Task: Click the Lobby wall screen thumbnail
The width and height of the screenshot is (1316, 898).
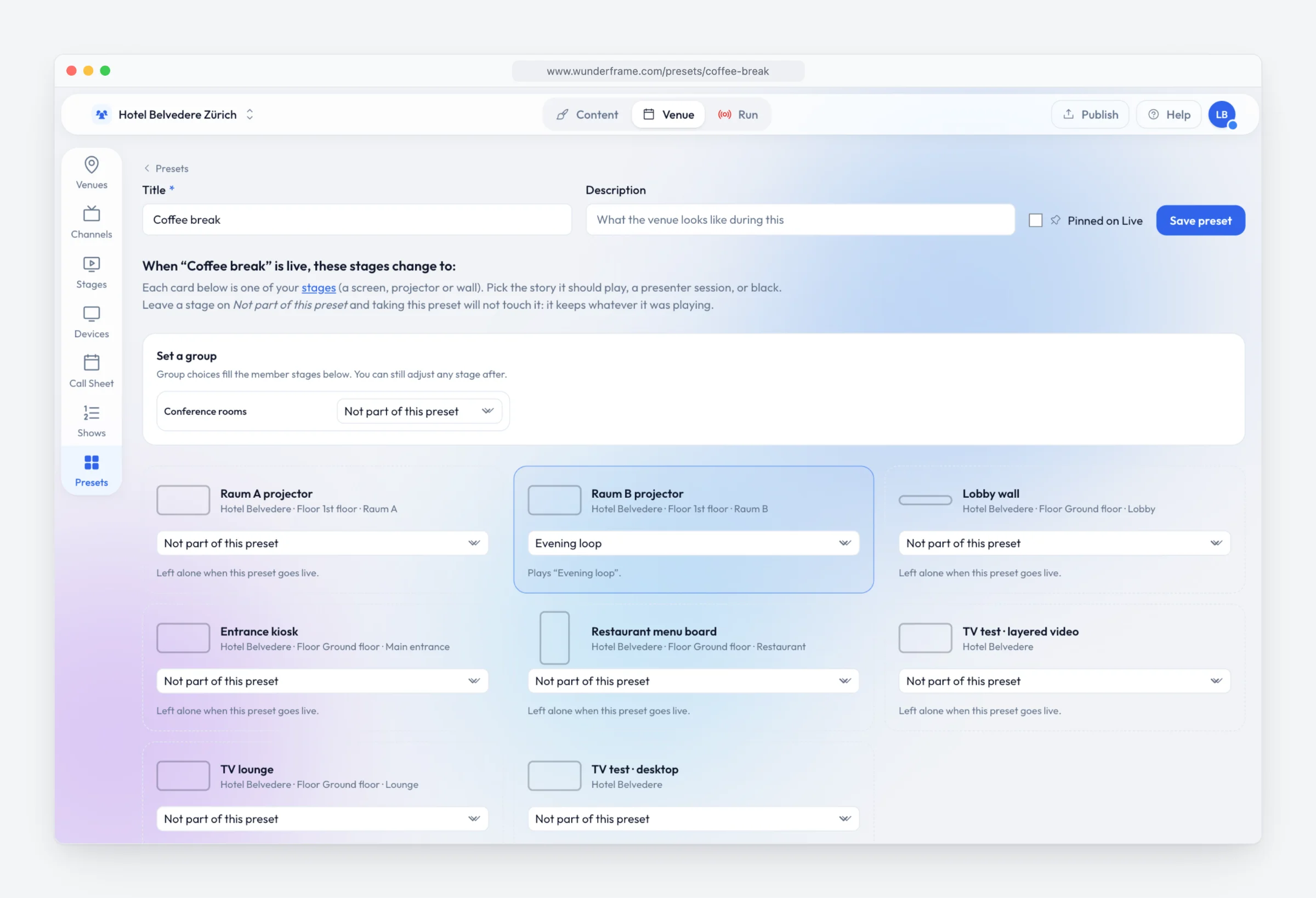Action: (924, 500)
